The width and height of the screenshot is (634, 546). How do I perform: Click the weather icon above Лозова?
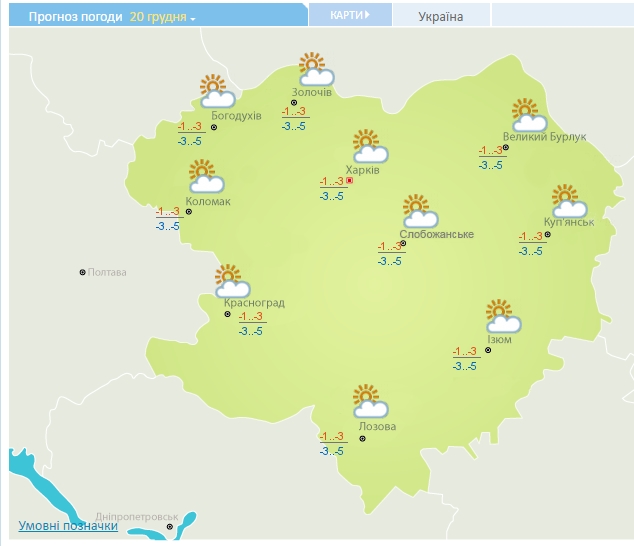pos(370,401)
